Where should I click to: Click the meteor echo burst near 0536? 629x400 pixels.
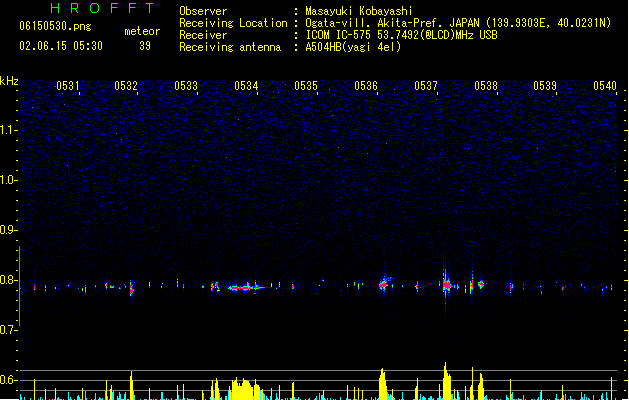[384, 284]
